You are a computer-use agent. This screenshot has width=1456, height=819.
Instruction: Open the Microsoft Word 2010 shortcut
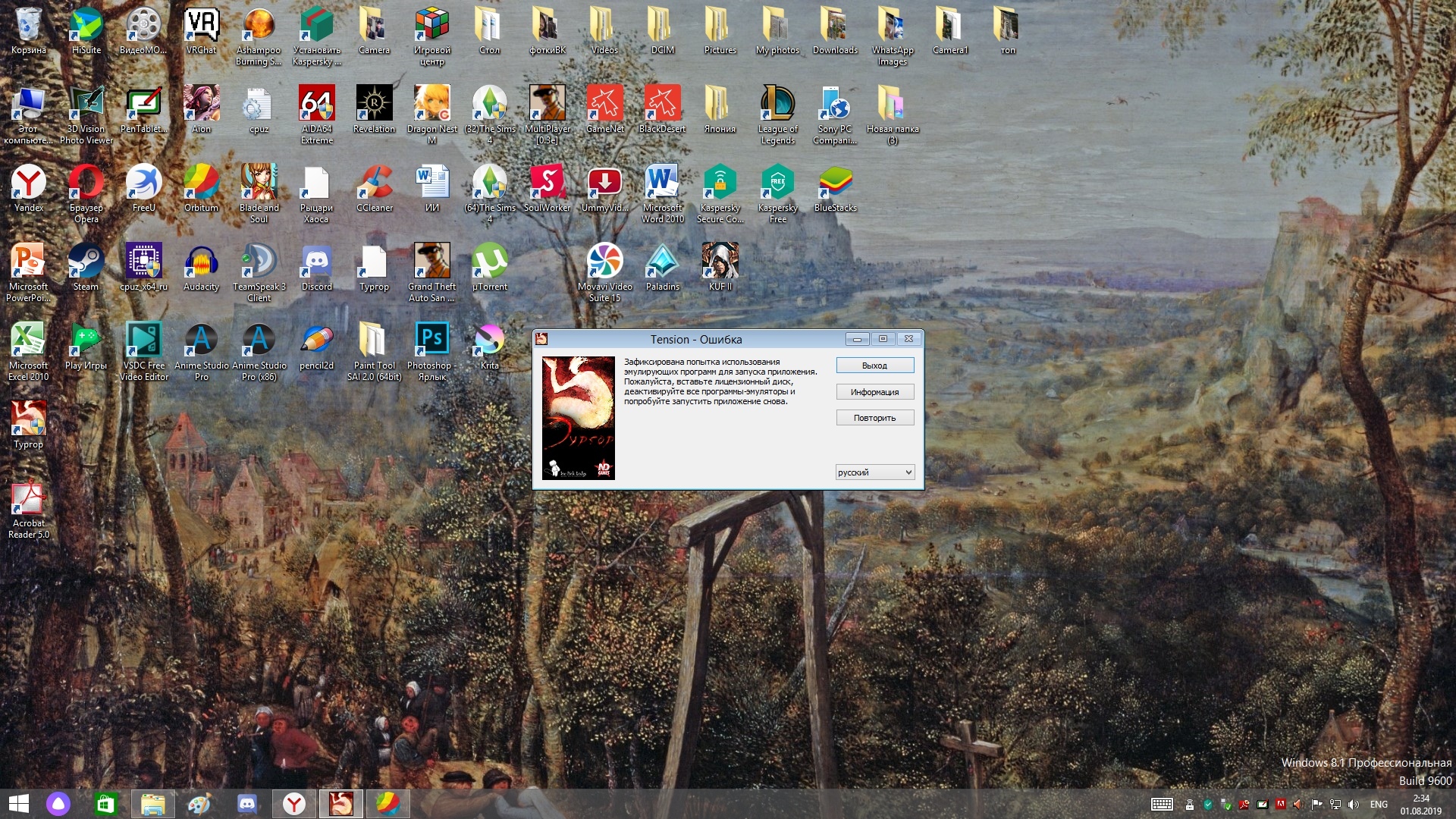[x=662, y=193]
